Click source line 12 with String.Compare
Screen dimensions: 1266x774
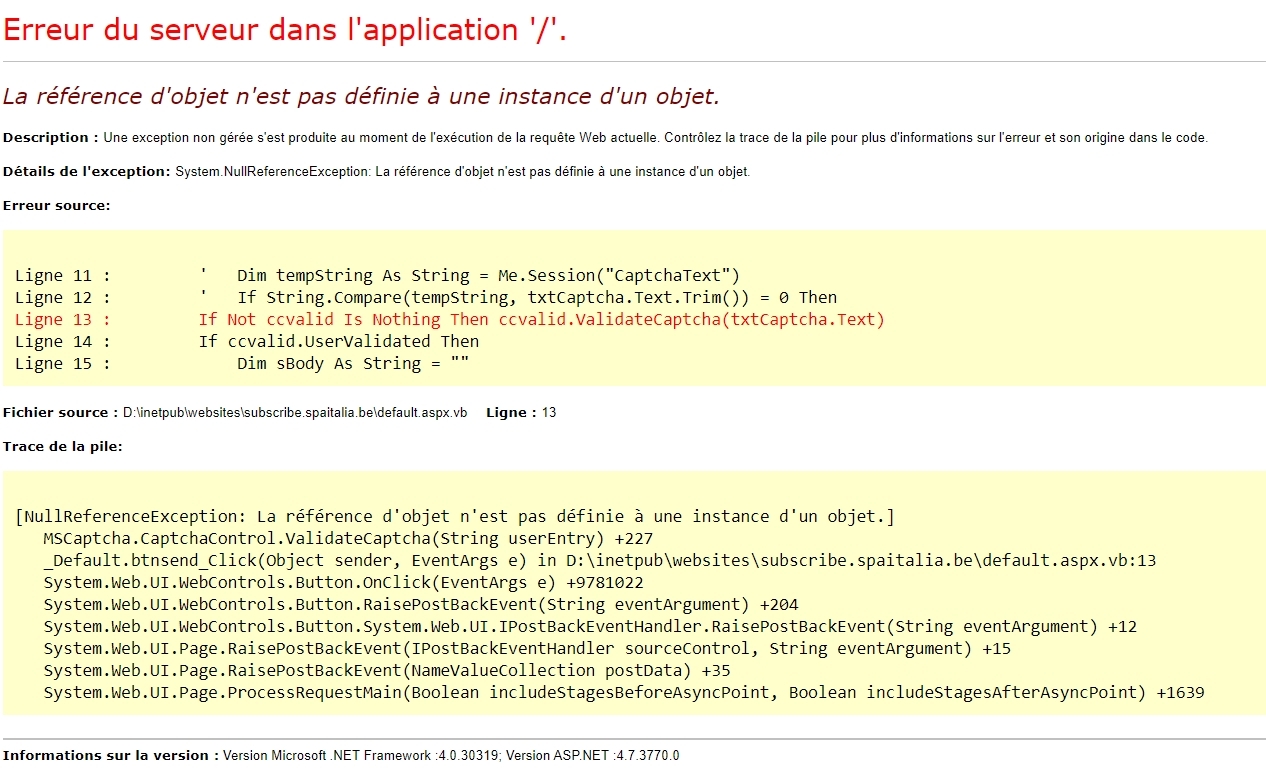[x=426, y=298]
